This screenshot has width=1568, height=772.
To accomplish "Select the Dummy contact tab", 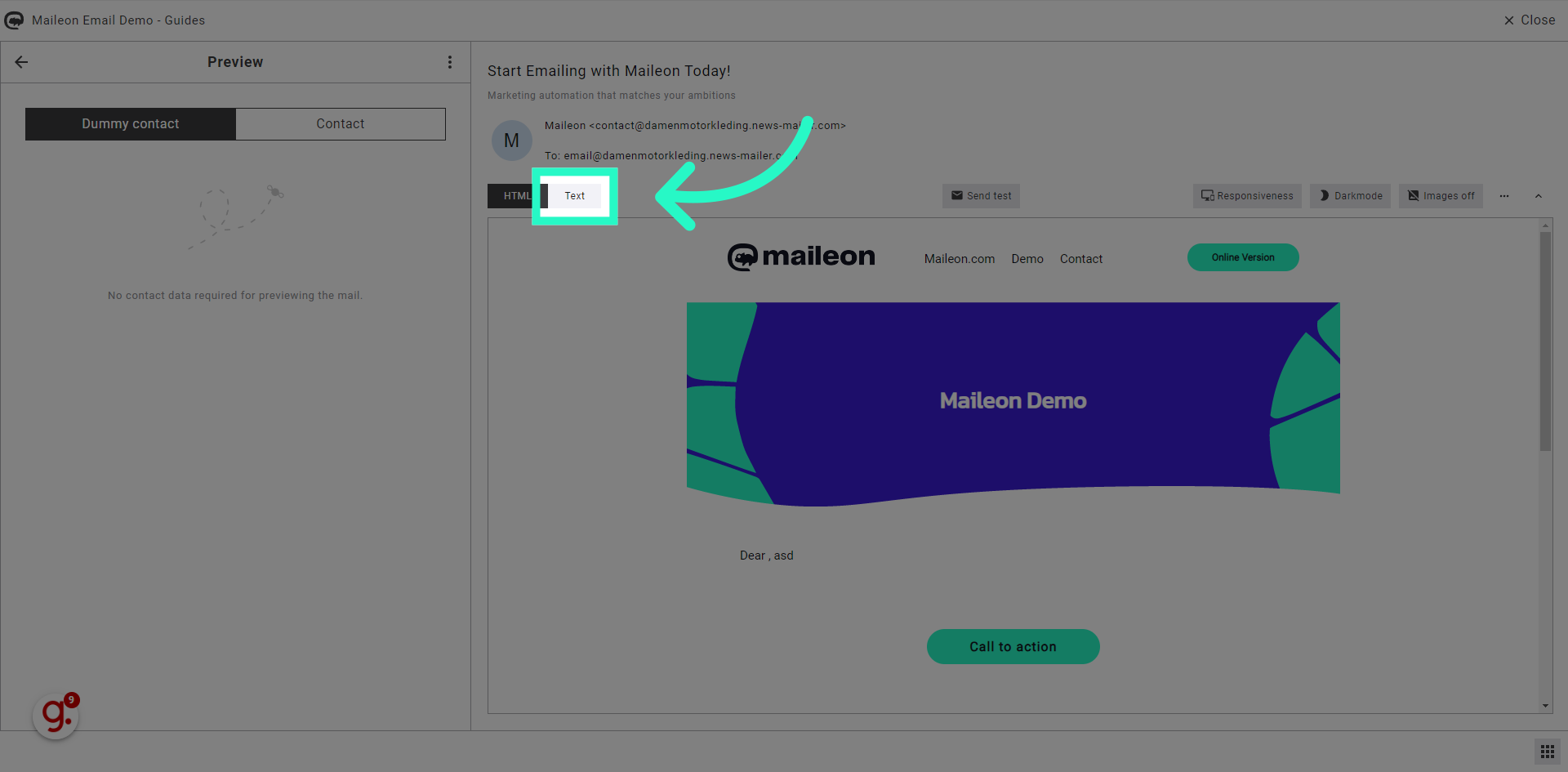I will (131, 124).
